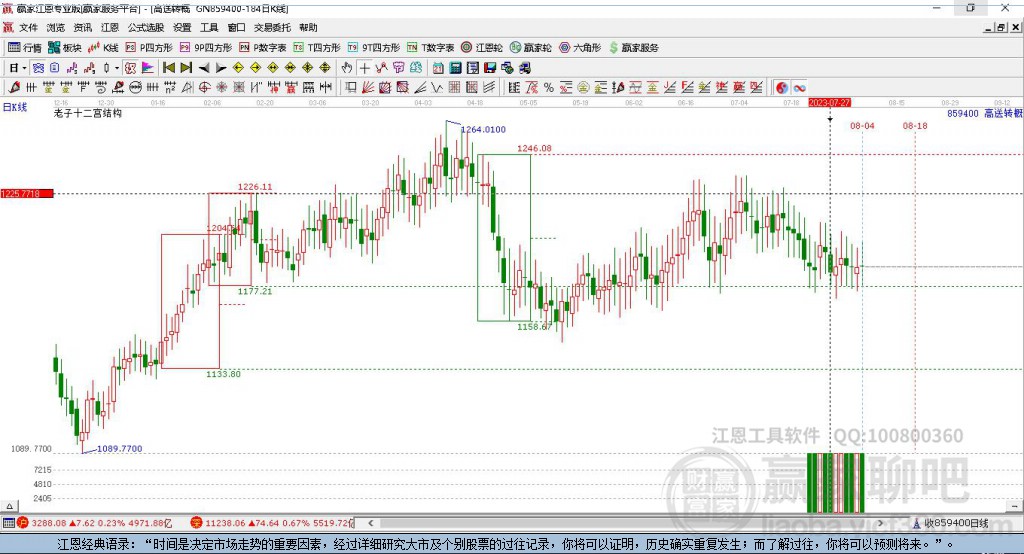
Task: Click the rectangle box drawing tool
Action: click(x=350, y=87)
